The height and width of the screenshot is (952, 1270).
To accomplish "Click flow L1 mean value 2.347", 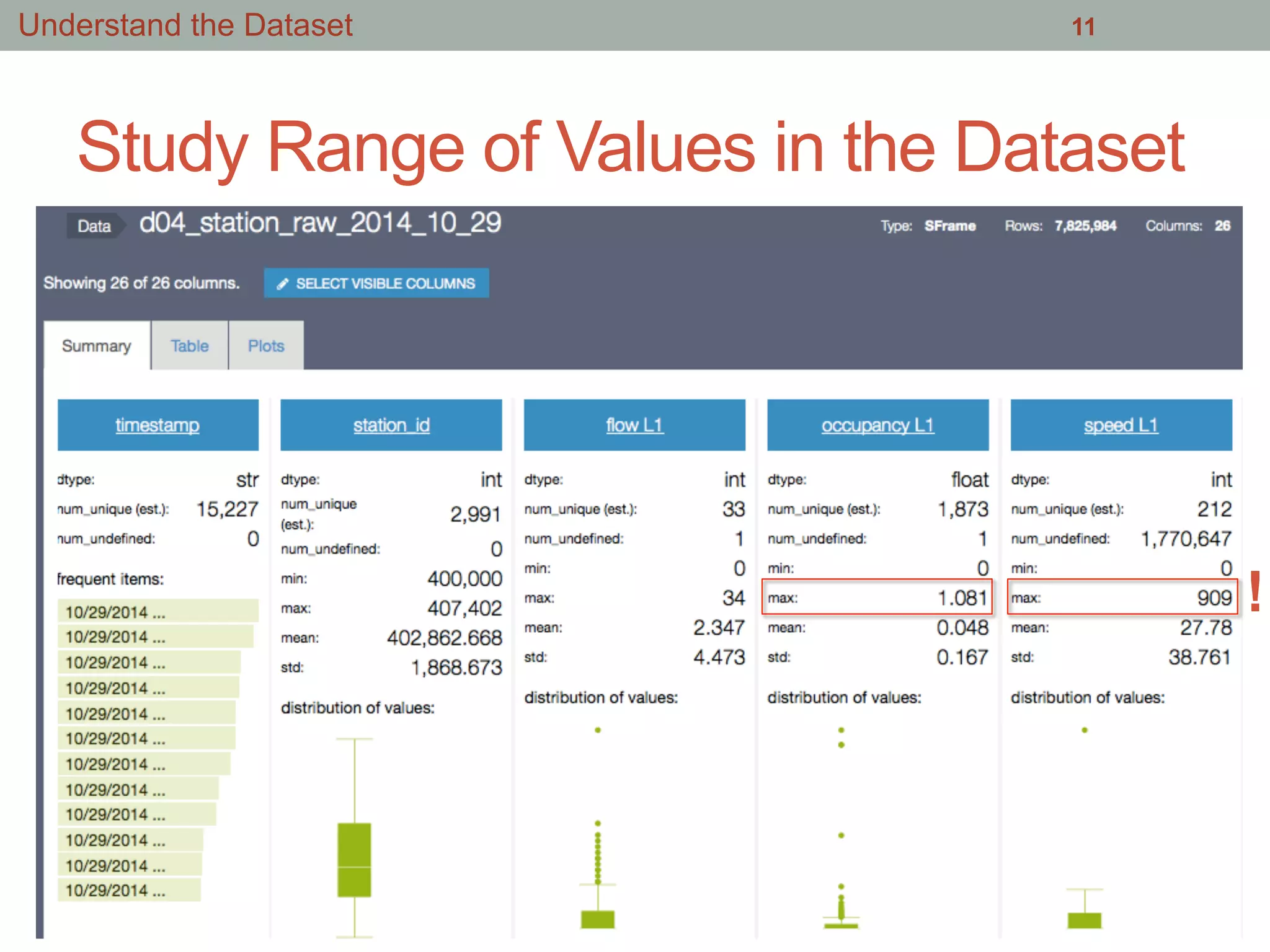I will pyautogui.click(x=719, y=628).
